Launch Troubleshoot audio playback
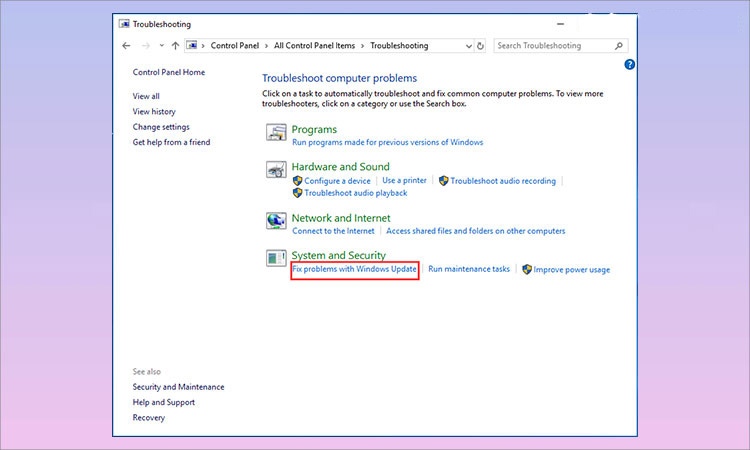Screen dimensions: 750x450 tap(356, 193)
